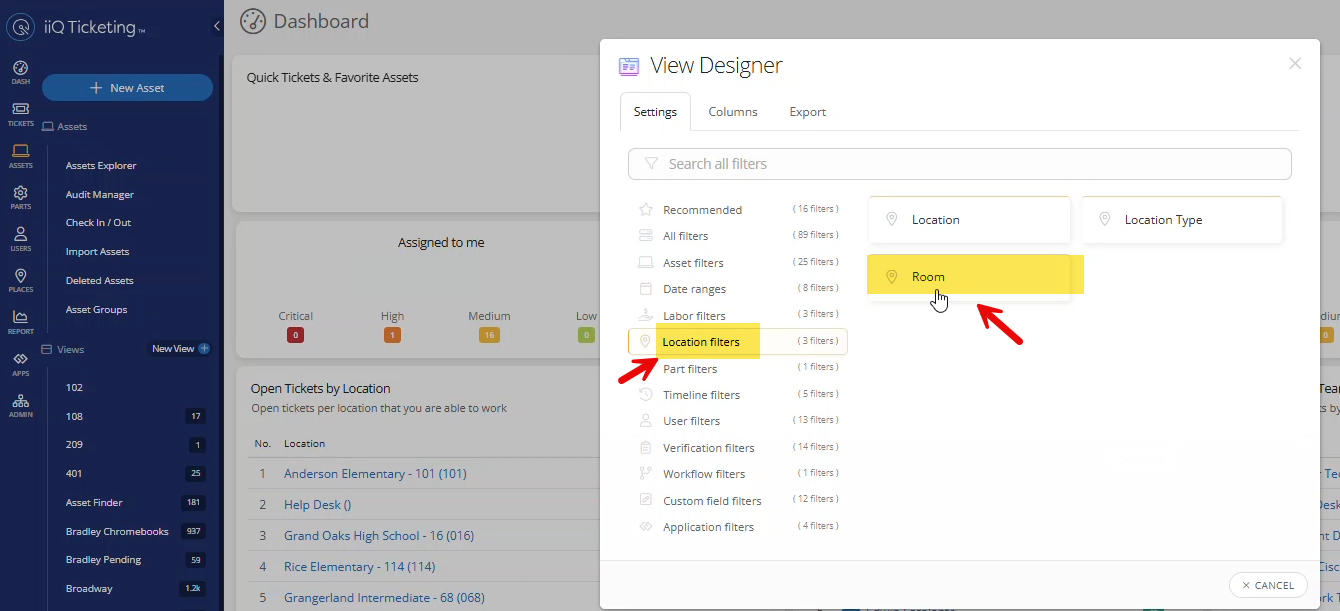
Task: Select the Room filter card
Action: [968, 277]
